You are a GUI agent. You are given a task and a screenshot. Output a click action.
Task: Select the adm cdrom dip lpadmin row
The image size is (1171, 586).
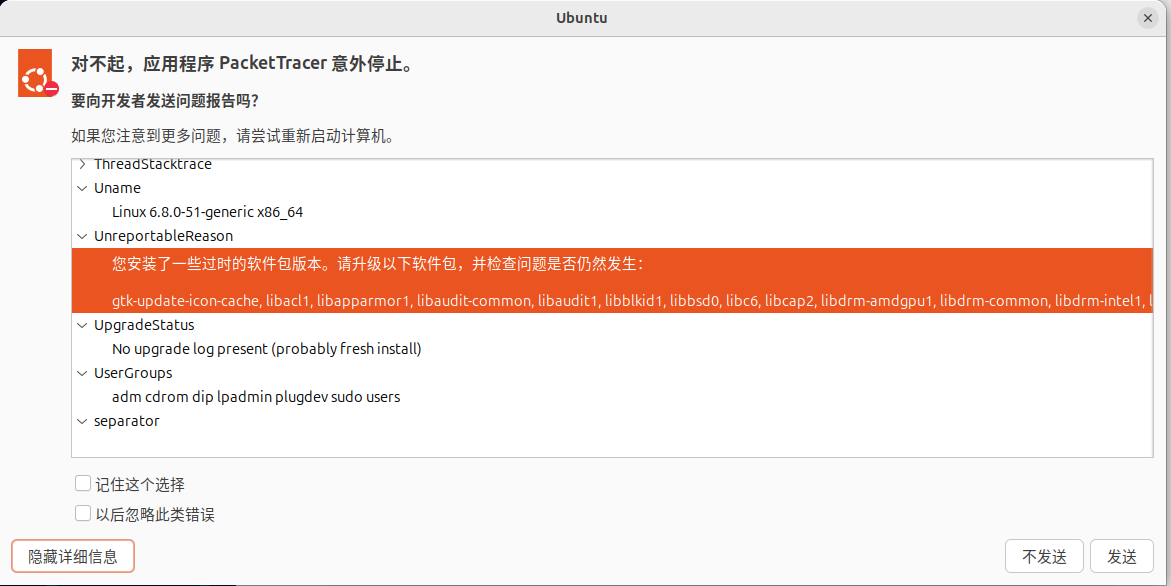tap(612, 396)
